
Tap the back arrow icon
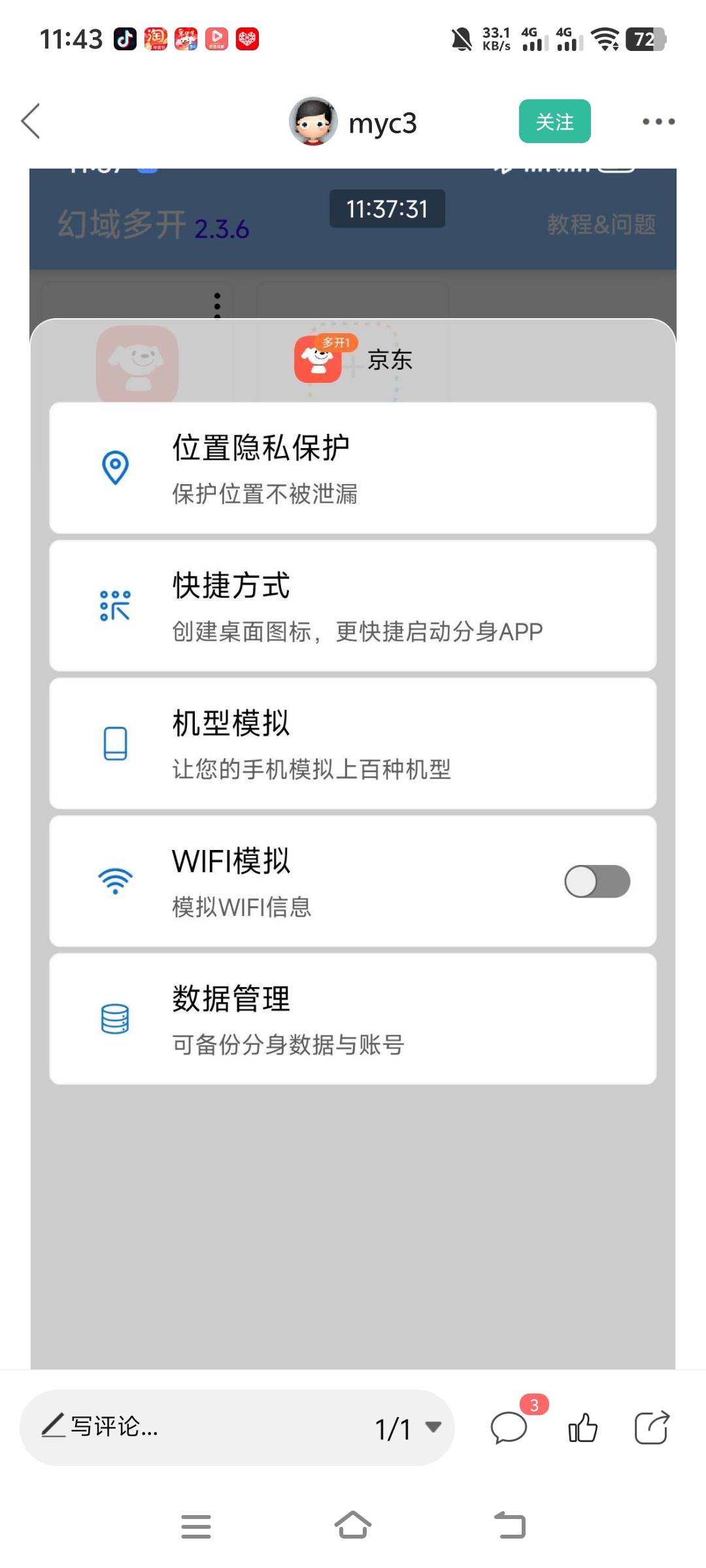[31, 122]
